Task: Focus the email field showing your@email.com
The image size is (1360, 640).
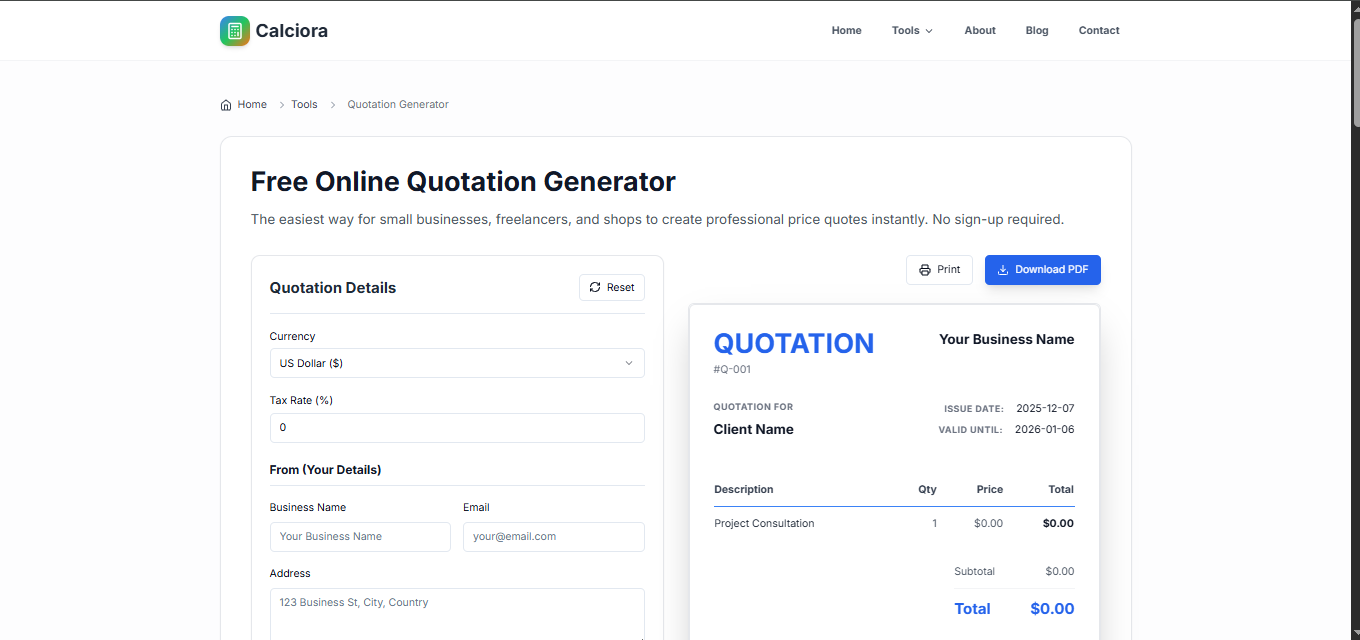Action: pyautogui.click(x=553, y=537)
